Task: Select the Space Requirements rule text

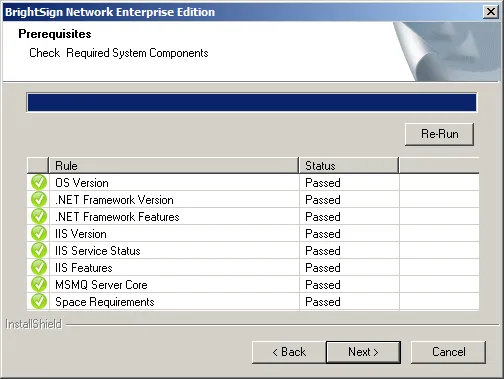Action: [105, 302]
